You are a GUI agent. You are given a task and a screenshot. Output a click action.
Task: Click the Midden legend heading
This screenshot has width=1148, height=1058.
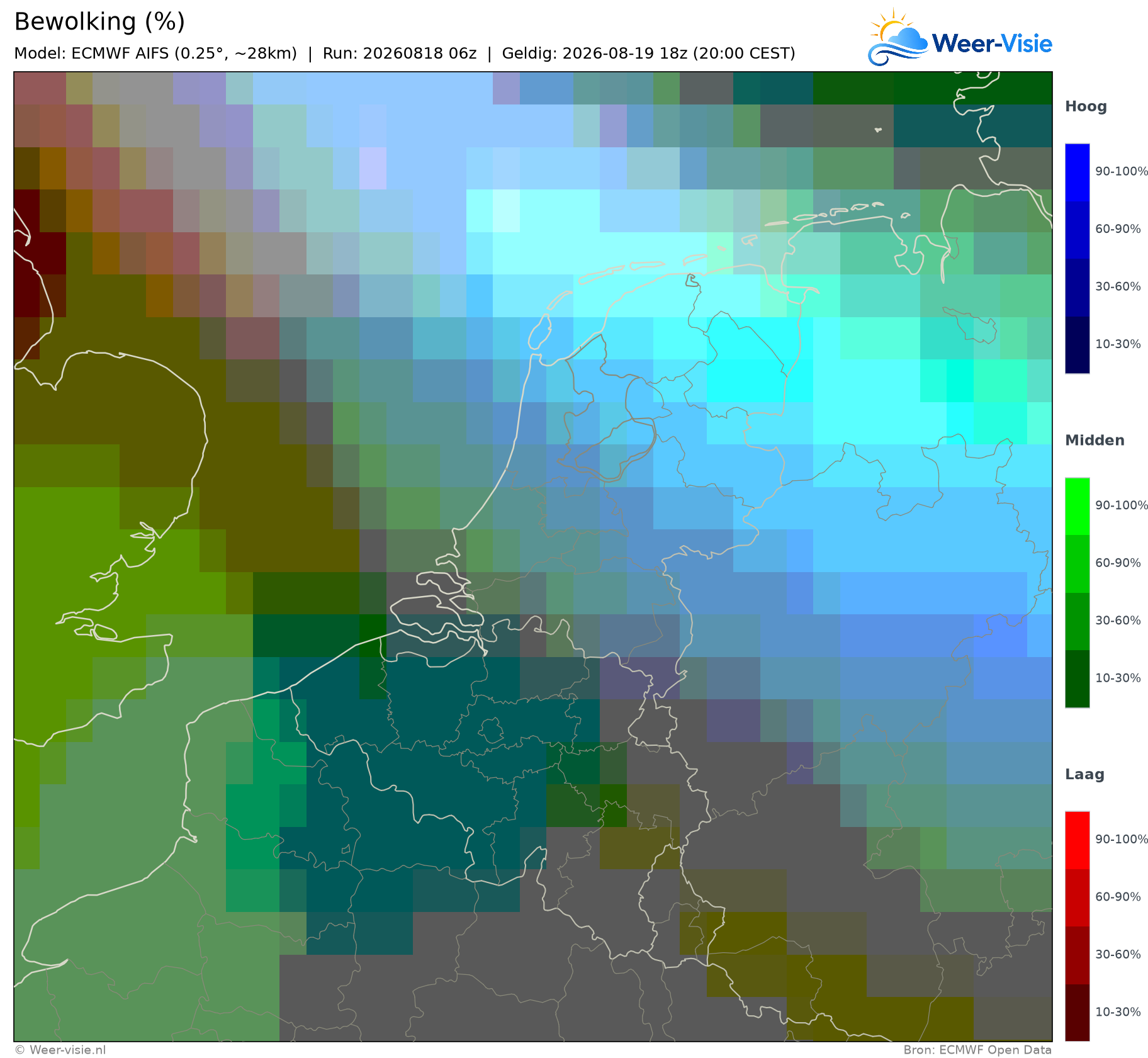(x=1095, y=441)
